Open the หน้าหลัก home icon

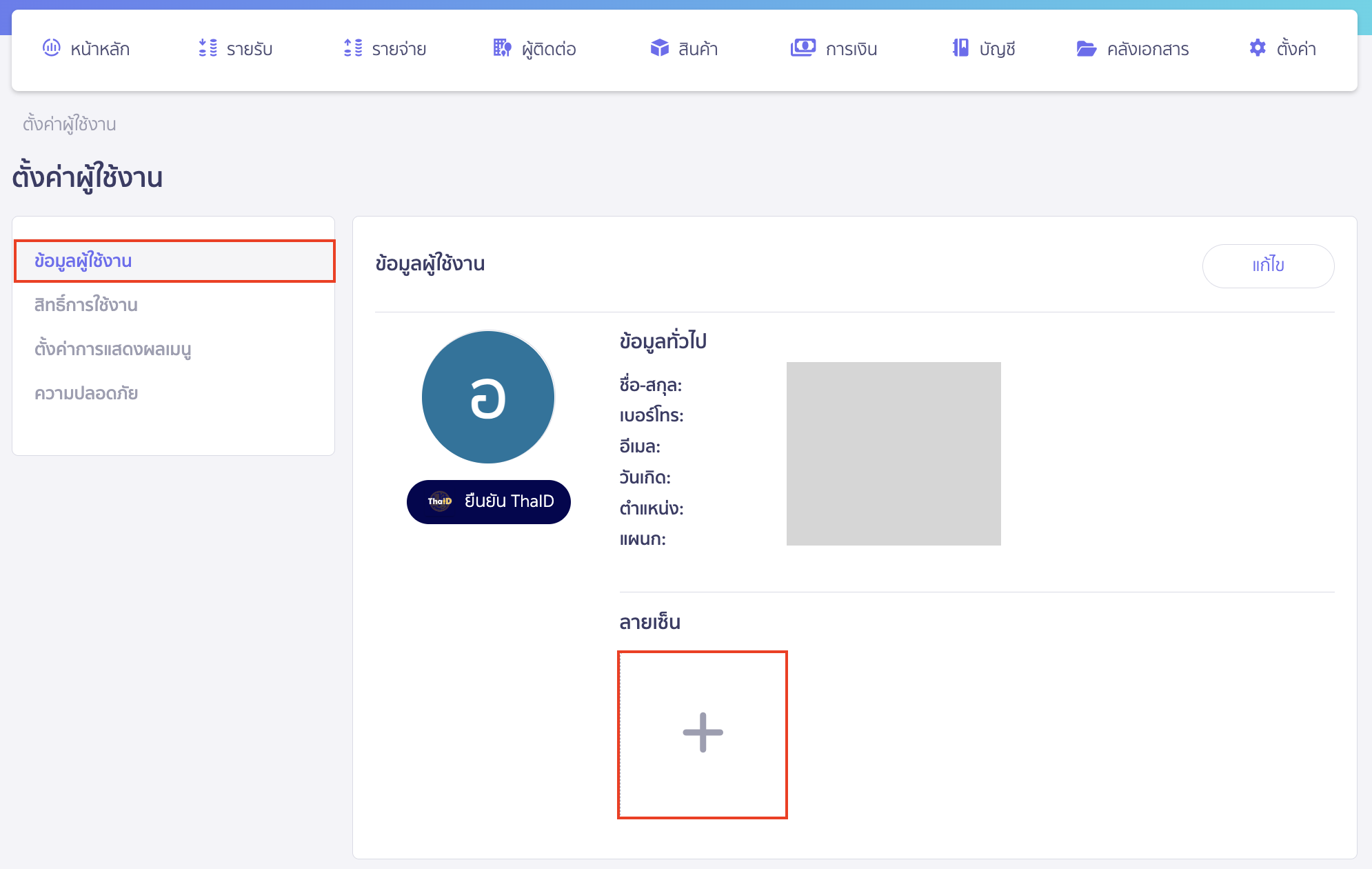(x=52, y=48)
